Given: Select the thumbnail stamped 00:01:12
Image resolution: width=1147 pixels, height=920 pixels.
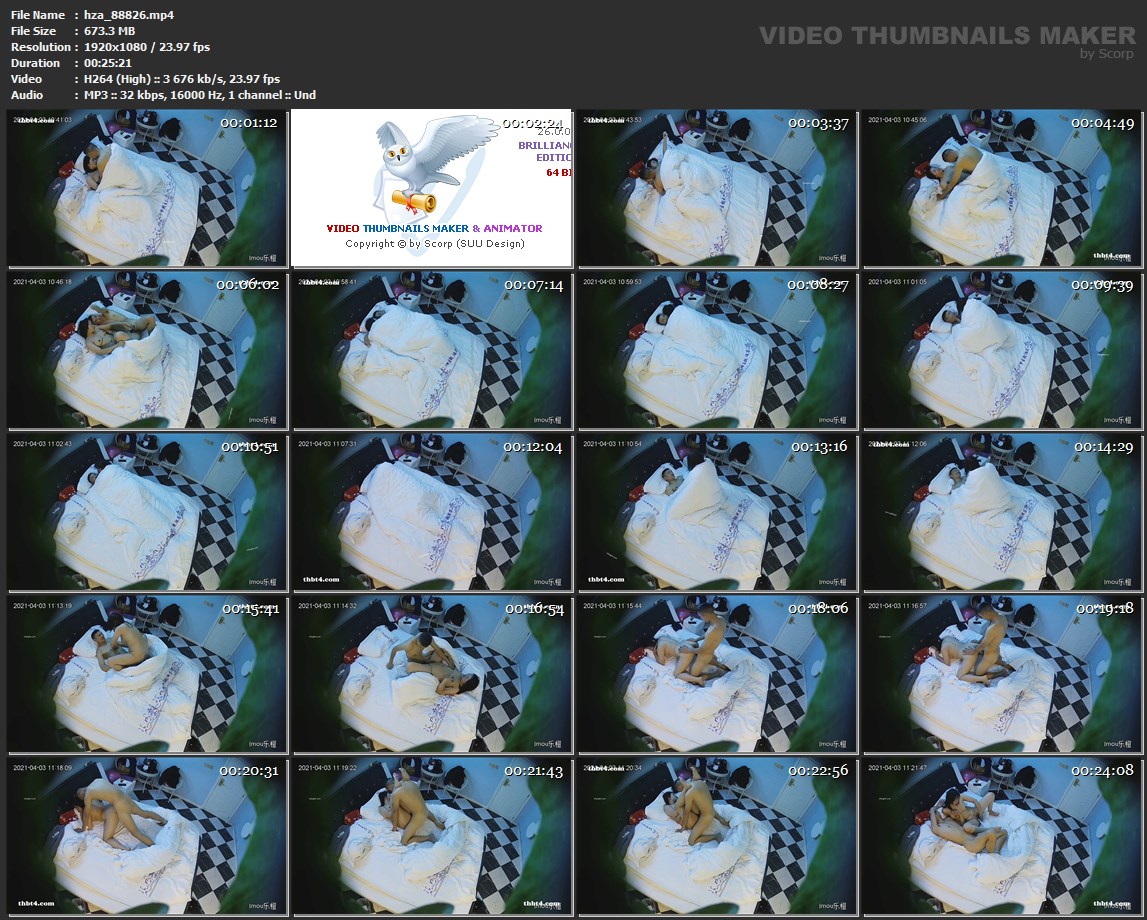Looking at the screenshot, I should [148, 189].
